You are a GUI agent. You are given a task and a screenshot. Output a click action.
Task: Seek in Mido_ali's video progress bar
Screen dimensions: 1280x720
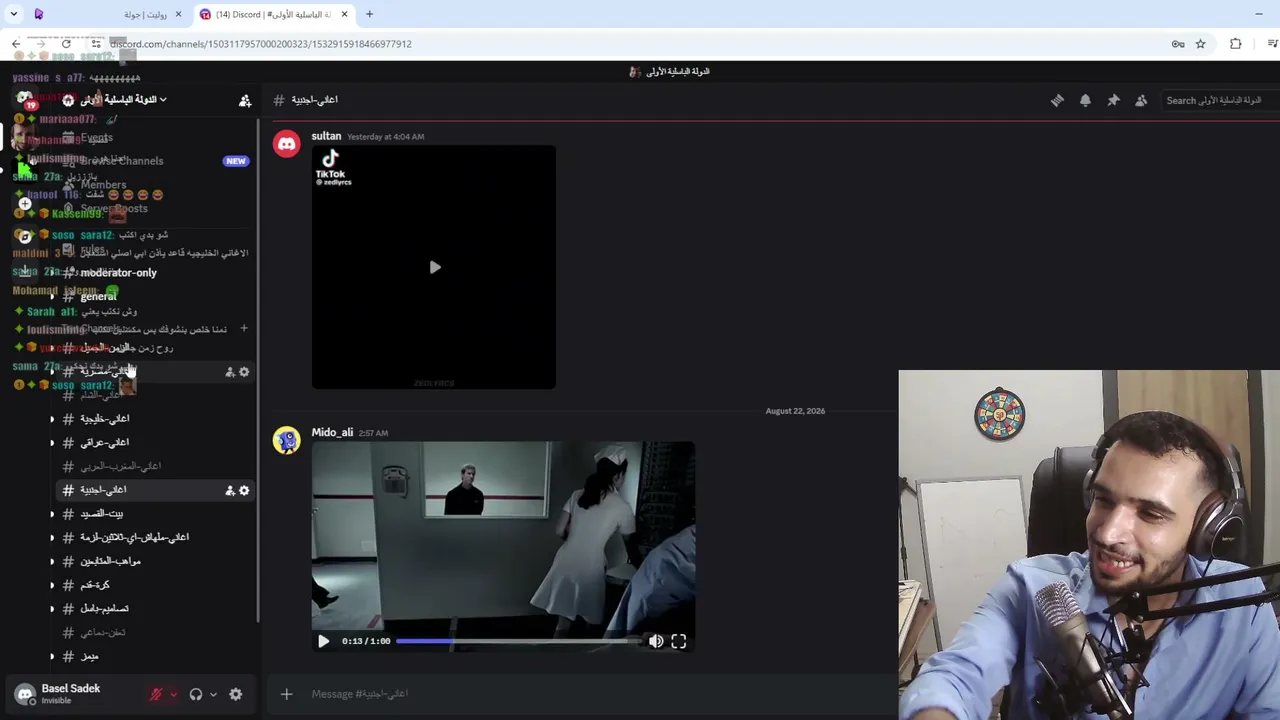[x=518, y=641]
